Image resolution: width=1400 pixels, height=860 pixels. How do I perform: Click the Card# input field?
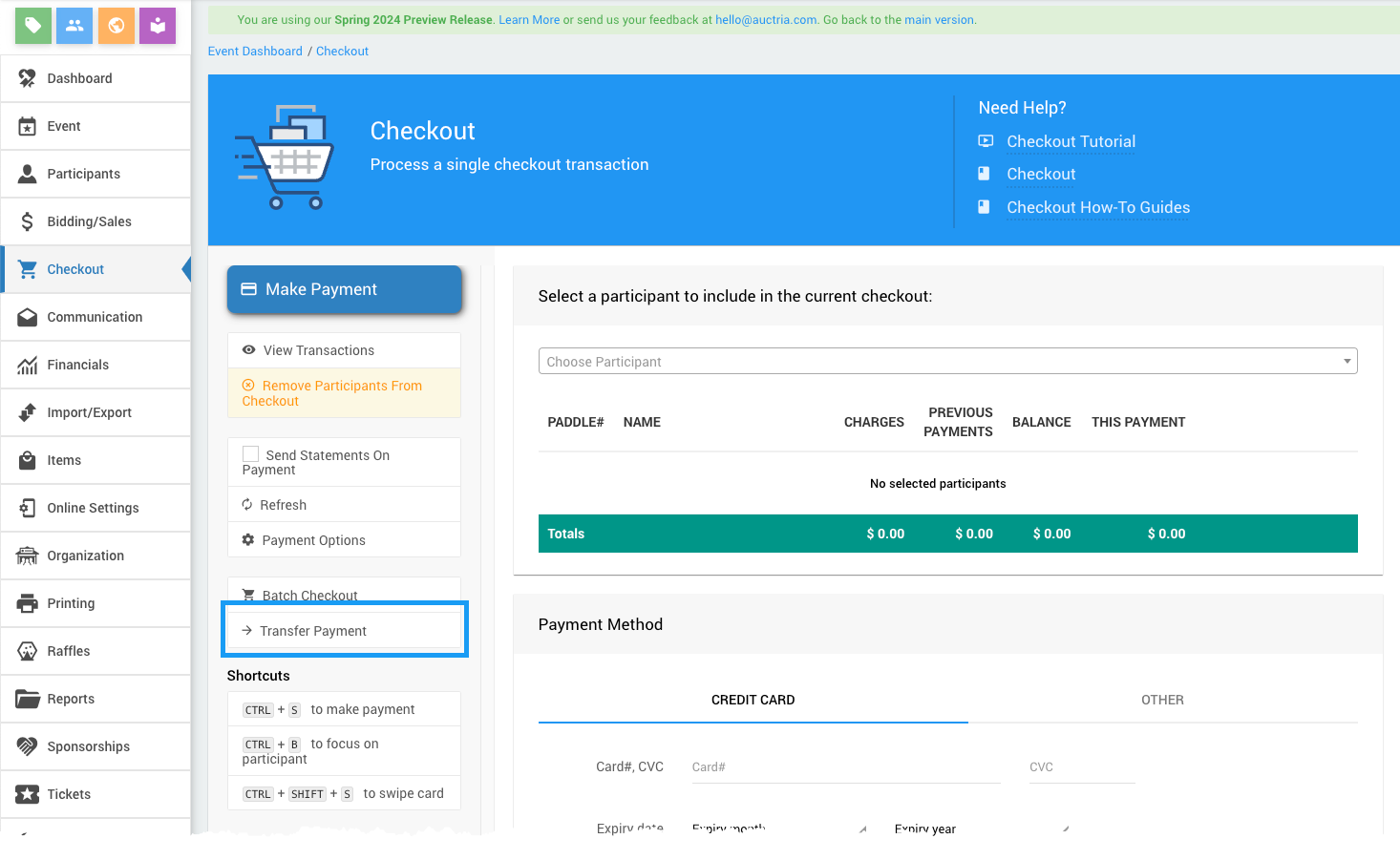[845, 767]
